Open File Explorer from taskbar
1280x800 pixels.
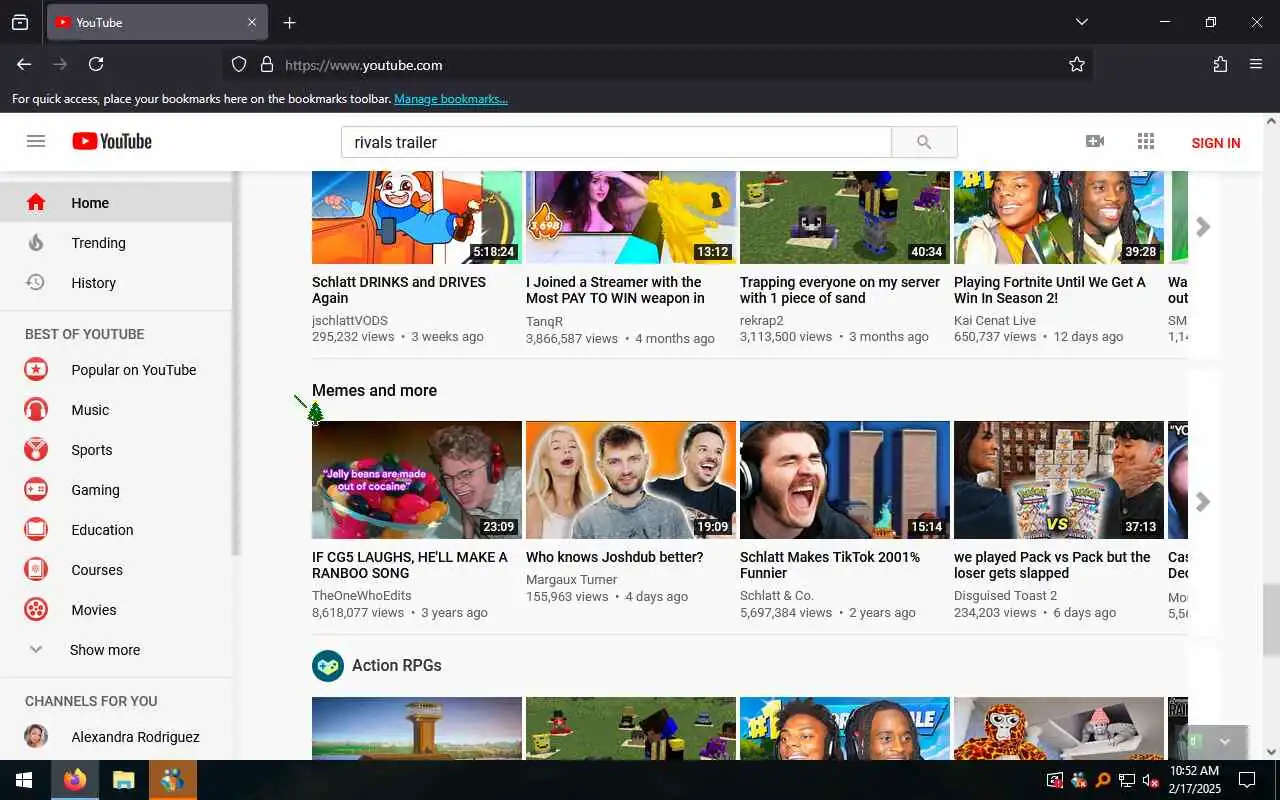pos(123,780)
